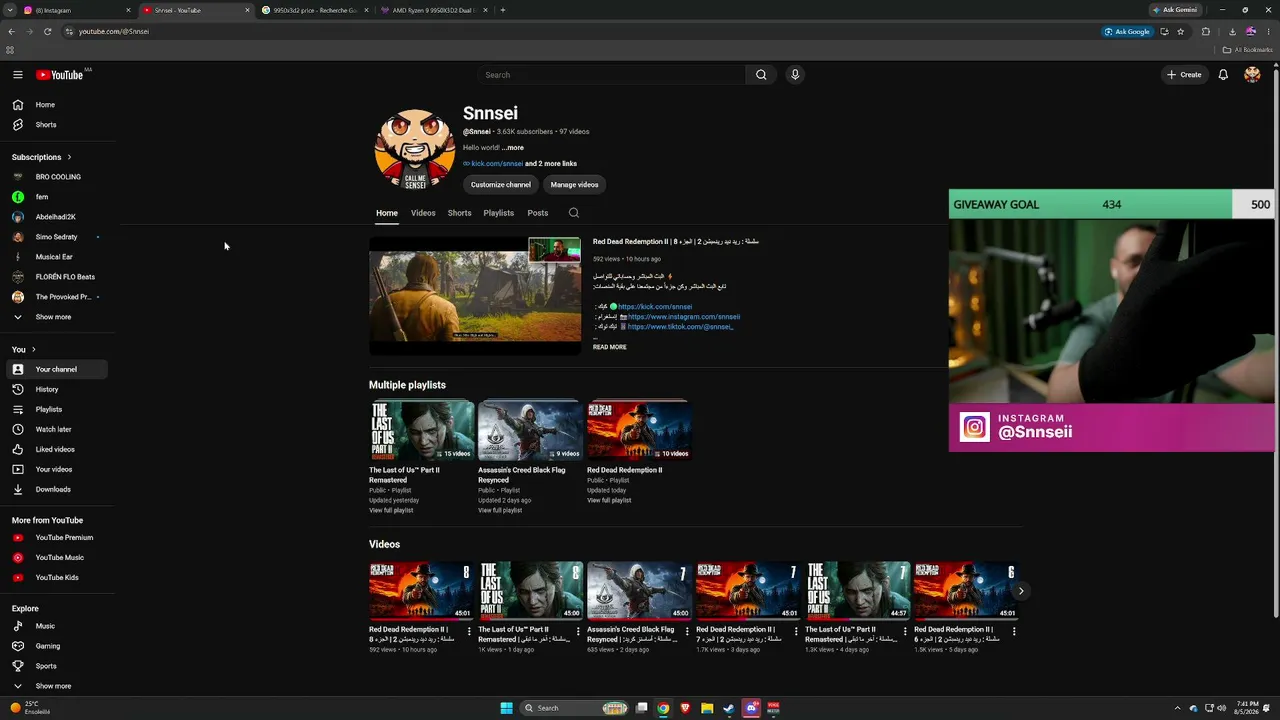Expand channel description with more
The width and height of the screenshot is (1280, 720).
513,148
